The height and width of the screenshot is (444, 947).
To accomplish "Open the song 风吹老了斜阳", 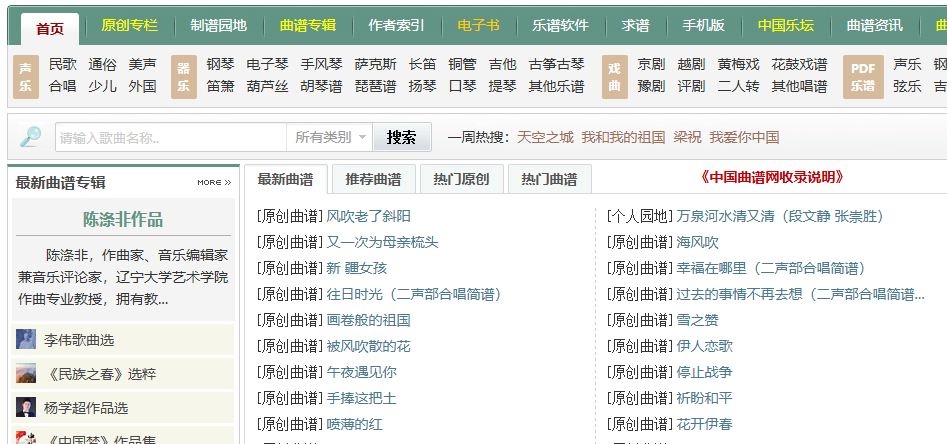I will (x=368, y=216).
